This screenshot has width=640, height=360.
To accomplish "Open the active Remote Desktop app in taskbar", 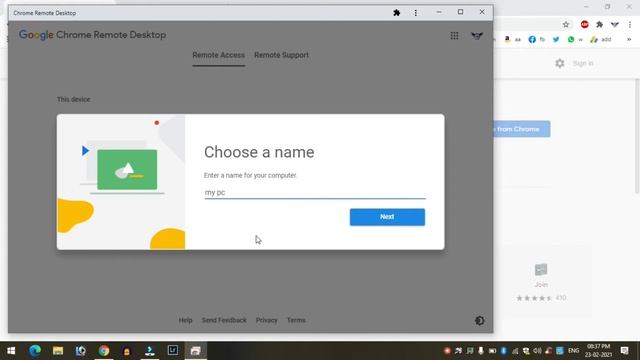I will 196,351.
